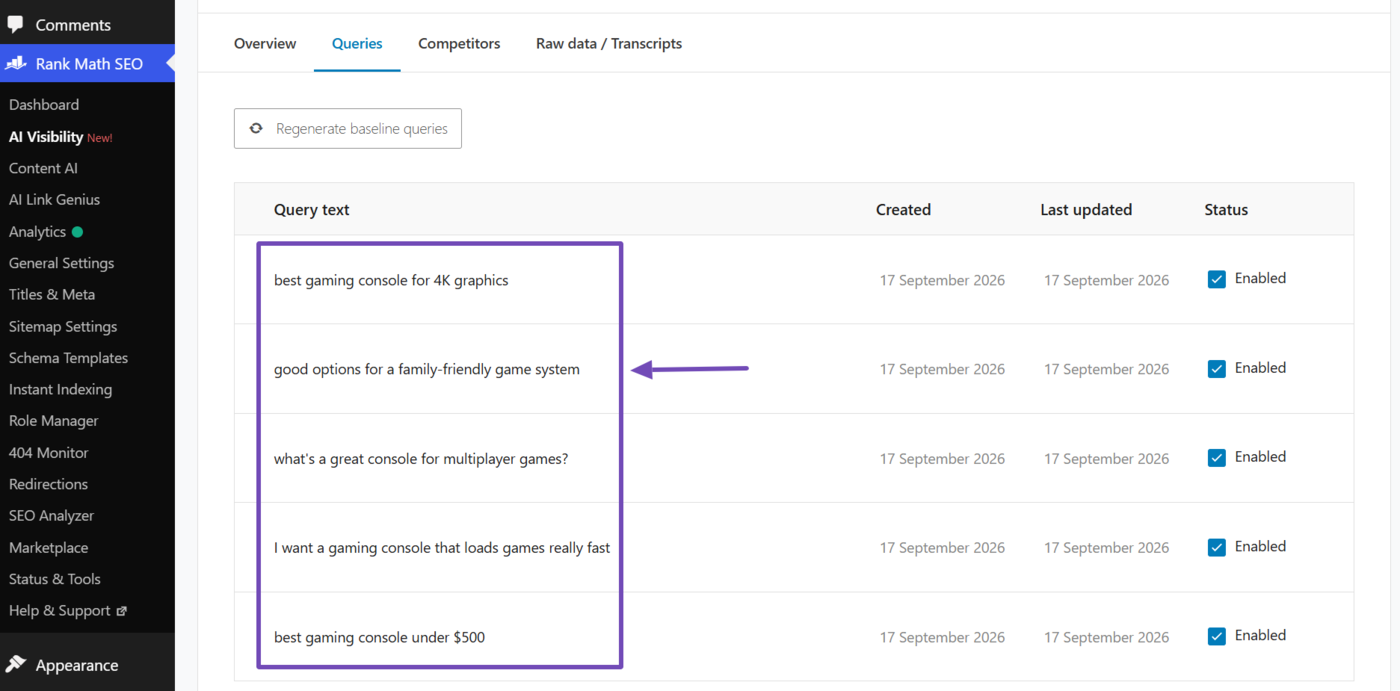Open Marketplace in the sidebar
This screenshot has width=1400, height=691.
click(48, 548)
